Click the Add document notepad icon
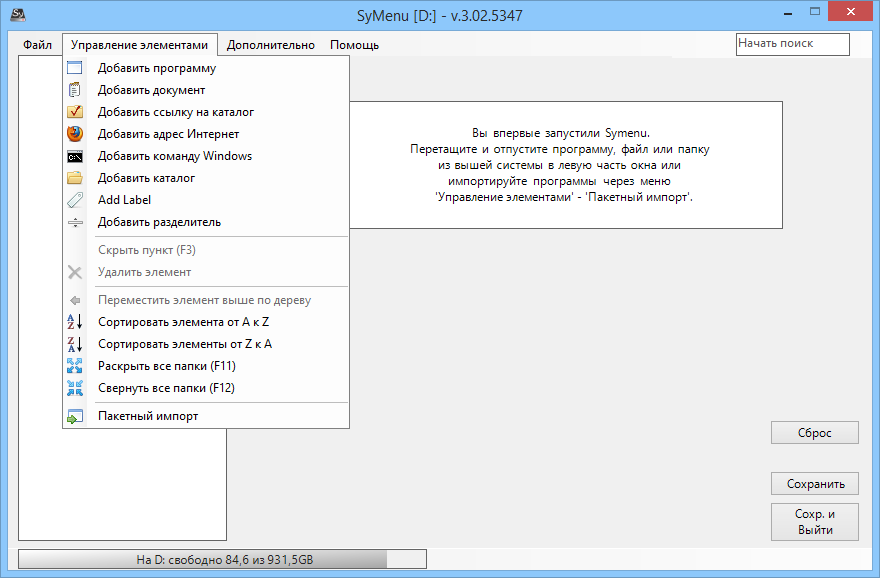This screenshot has width=880, height=578. tap(75, 90)
